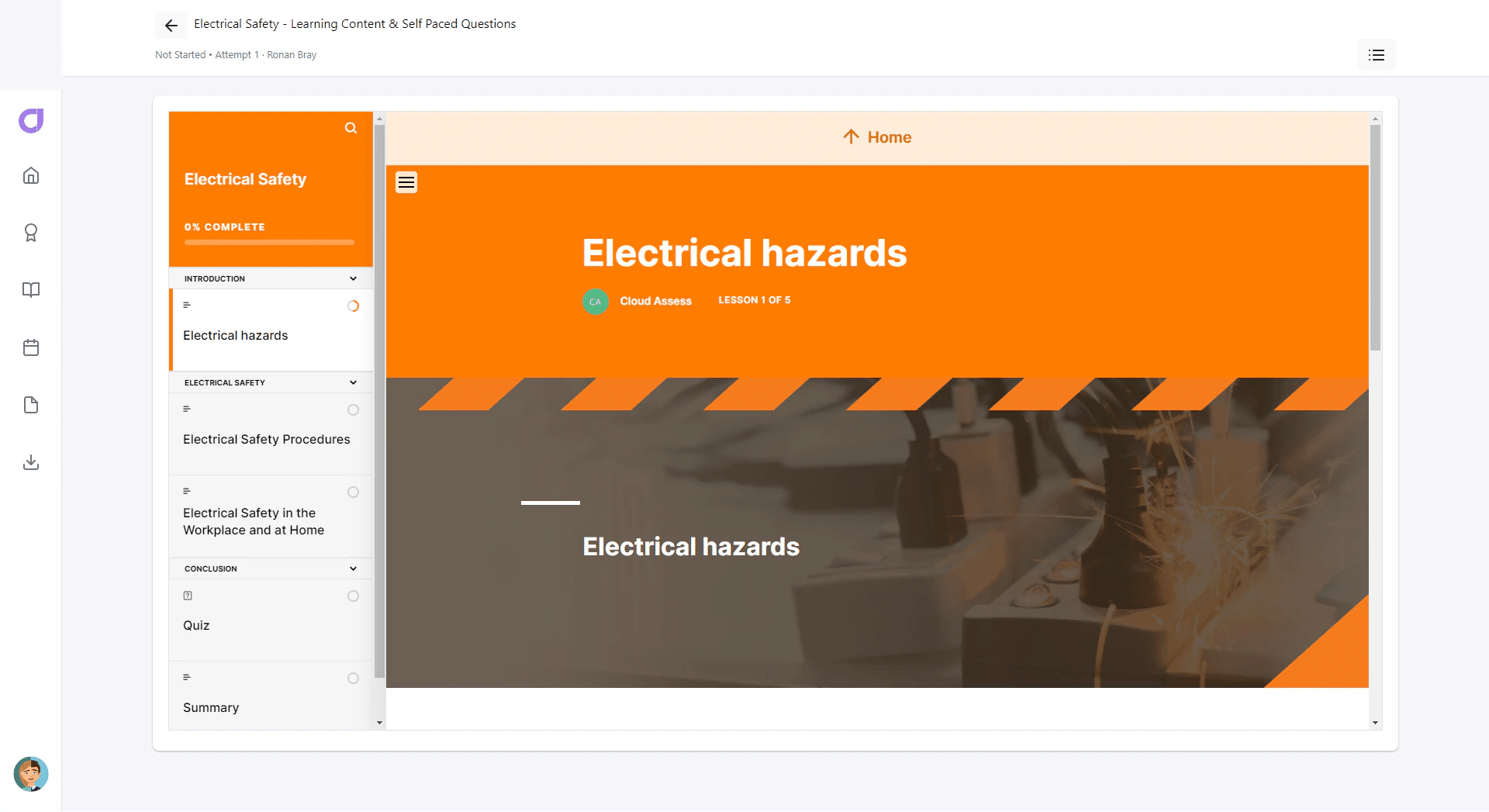
Task: Collapse the Conclusion section
Action: tap(353, 568)
